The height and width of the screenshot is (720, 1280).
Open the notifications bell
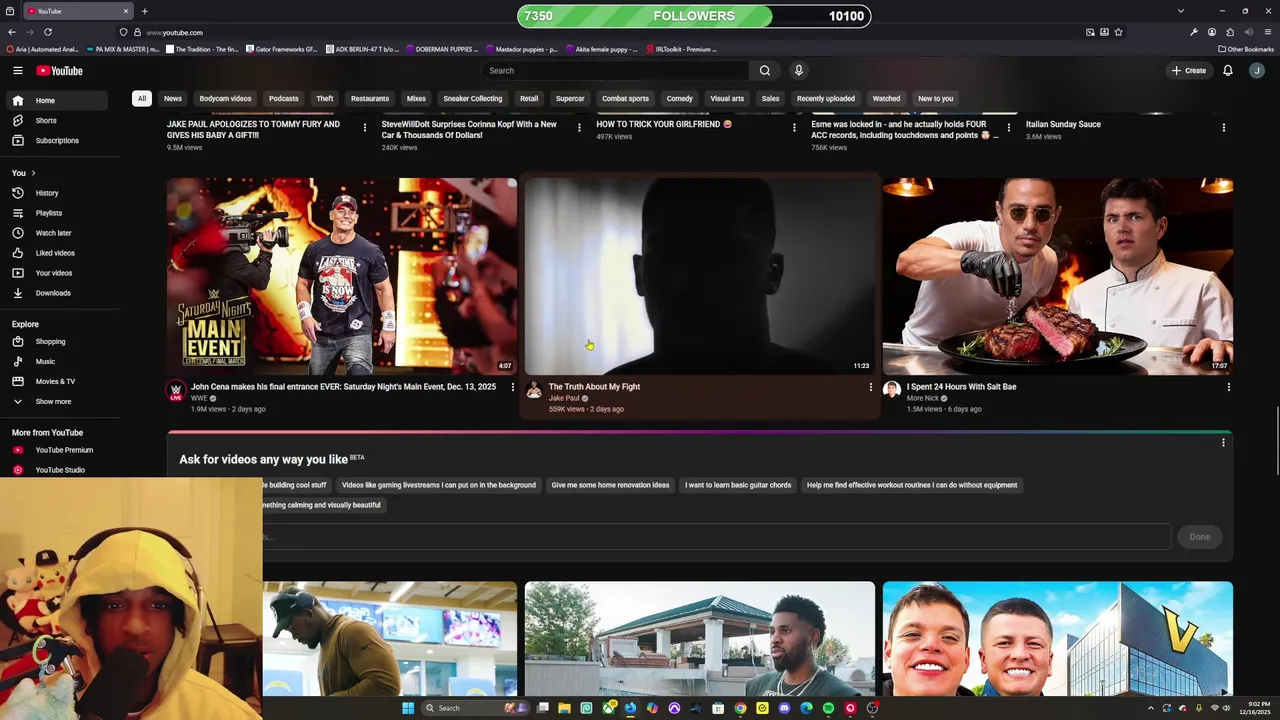coord(1227,70)
